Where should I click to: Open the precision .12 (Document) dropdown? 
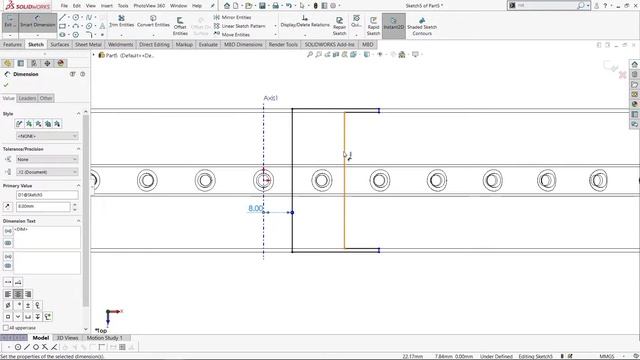tap(47, 172)
